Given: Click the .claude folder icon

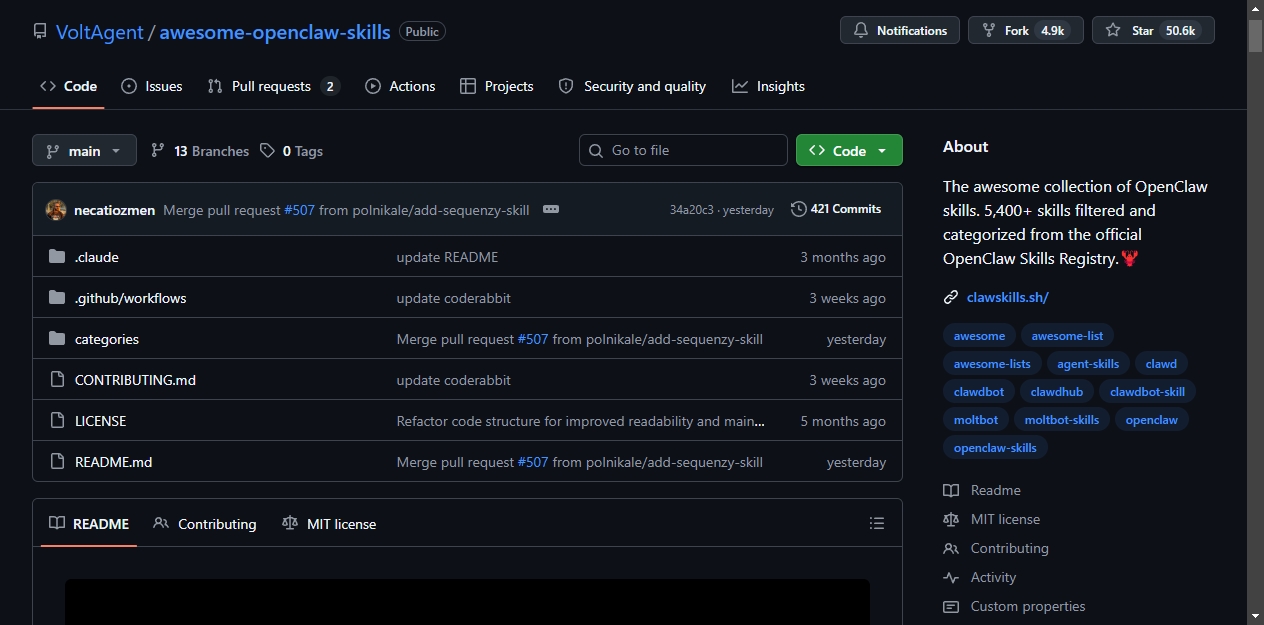Looking at the screenshot, I should click(57, 257).
